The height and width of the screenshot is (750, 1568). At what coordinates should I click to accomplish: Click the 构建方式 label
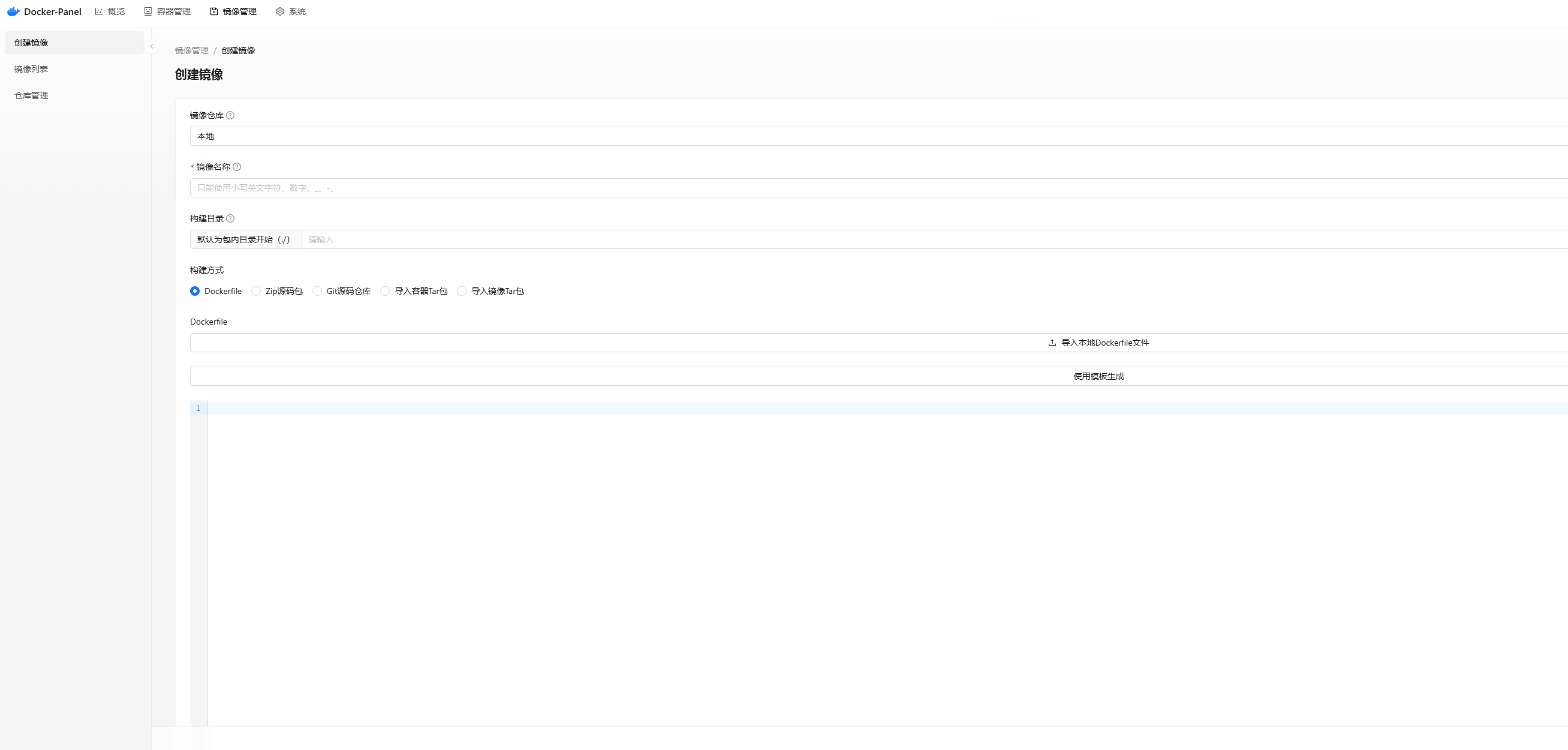coord(207,271)
